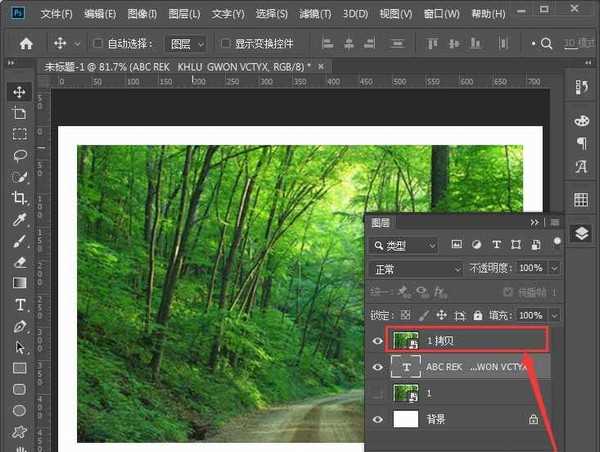Open the 类型 layer filter dropdown

click(x=403, y=245)
